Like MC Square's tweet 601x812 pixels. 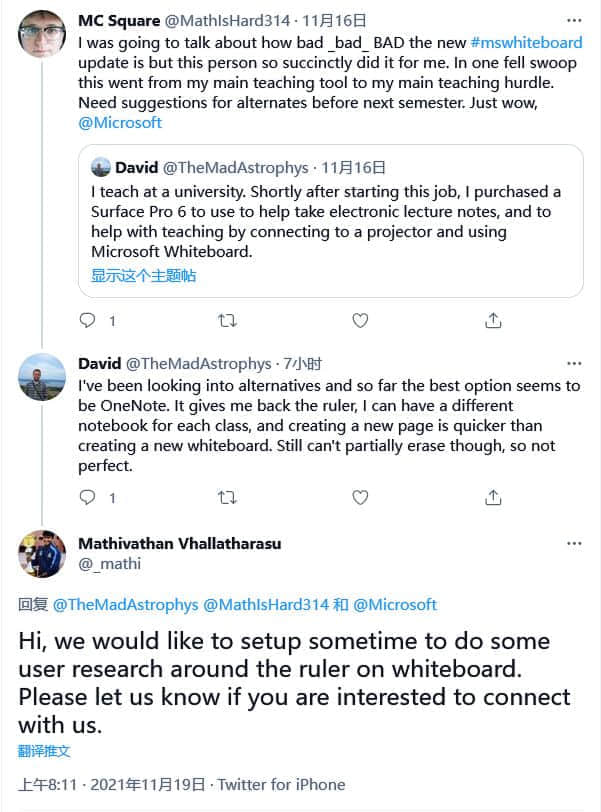tap(360, 321)
